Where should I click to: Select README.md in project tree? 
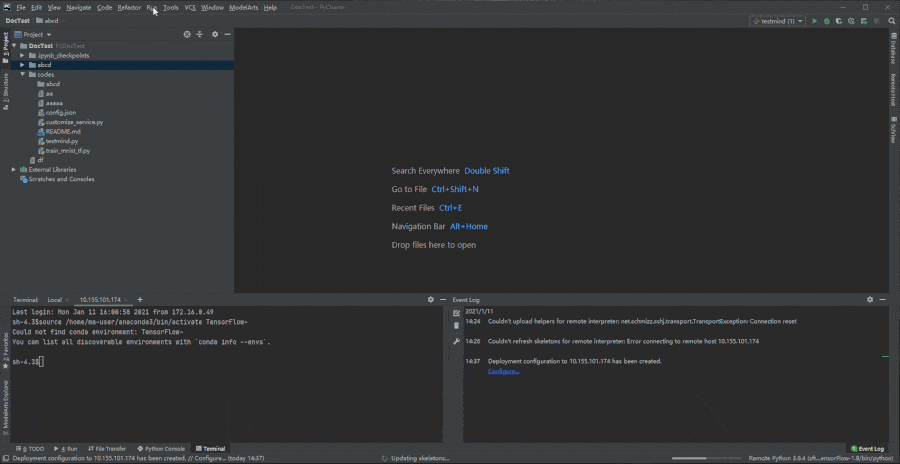point(59,132)
